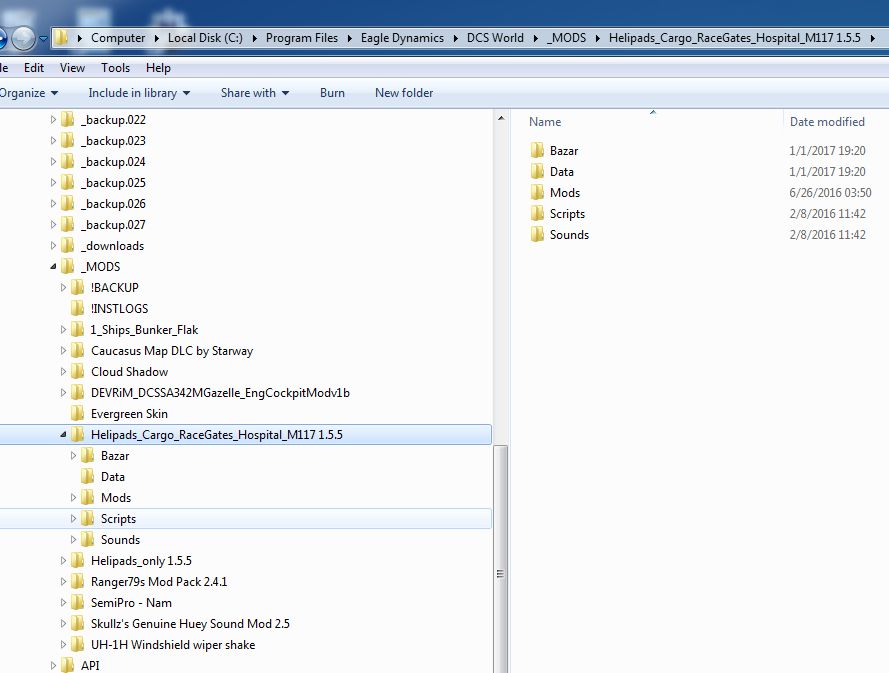Expand the !BACKUP tree node
889x673 pixels.
[x=64, y=287]
